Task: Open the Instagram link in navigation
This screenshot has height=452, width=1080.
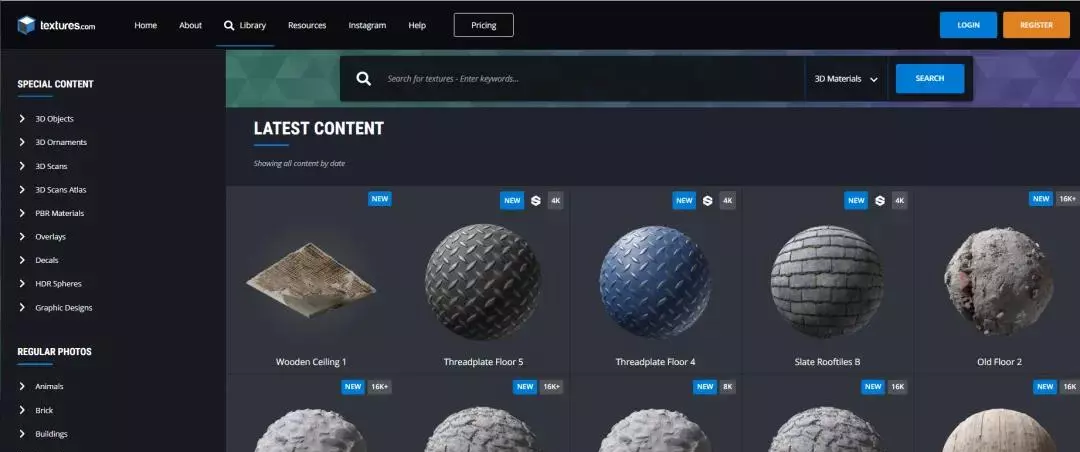Action: coord(367,25)
